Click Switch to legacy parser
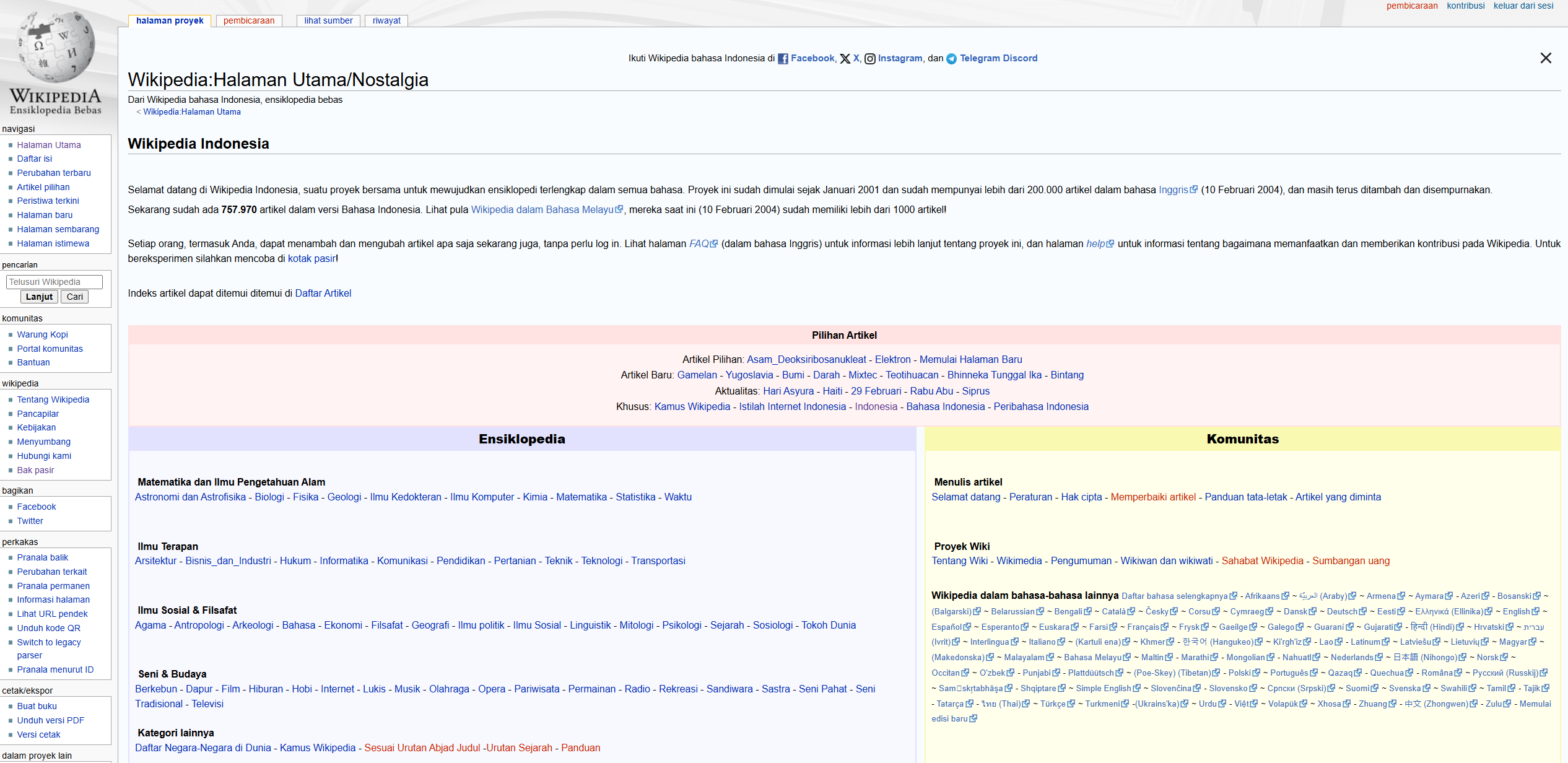The height and width of the screenshot is (763, 1568). tap(49, 642)
